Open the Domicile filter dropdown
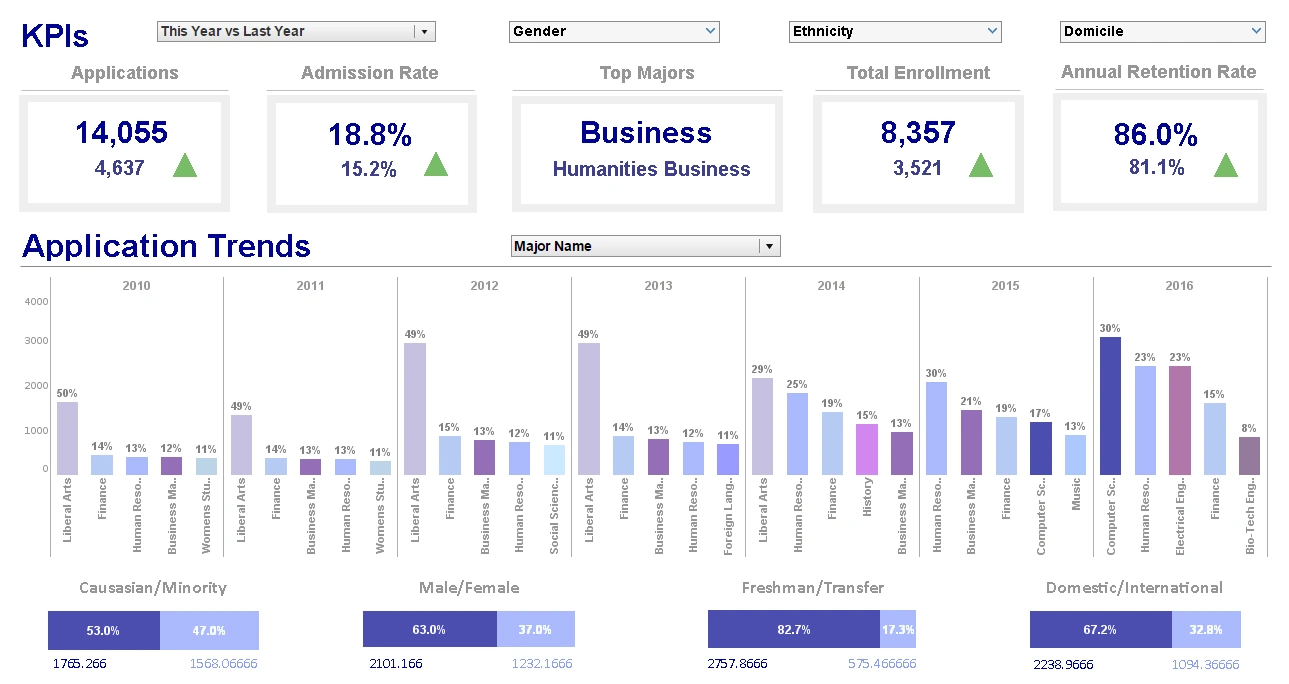This screenshot has width=1289, height=684. coord(1161,31)
